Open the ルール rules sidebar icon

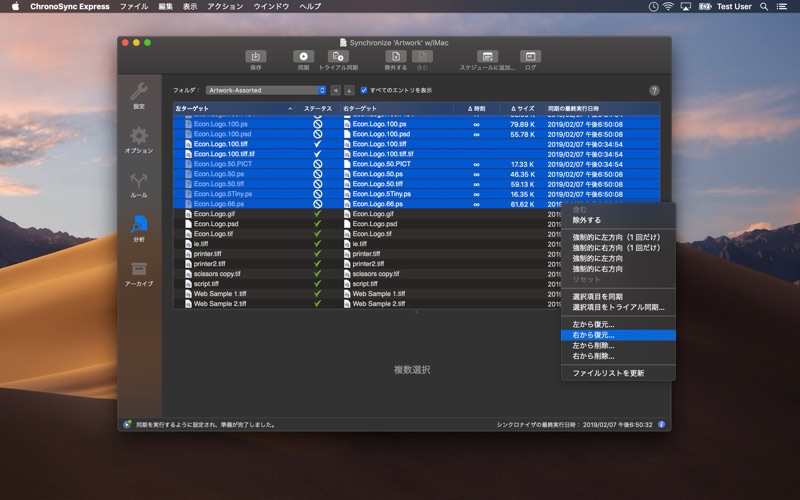[139, 181]
